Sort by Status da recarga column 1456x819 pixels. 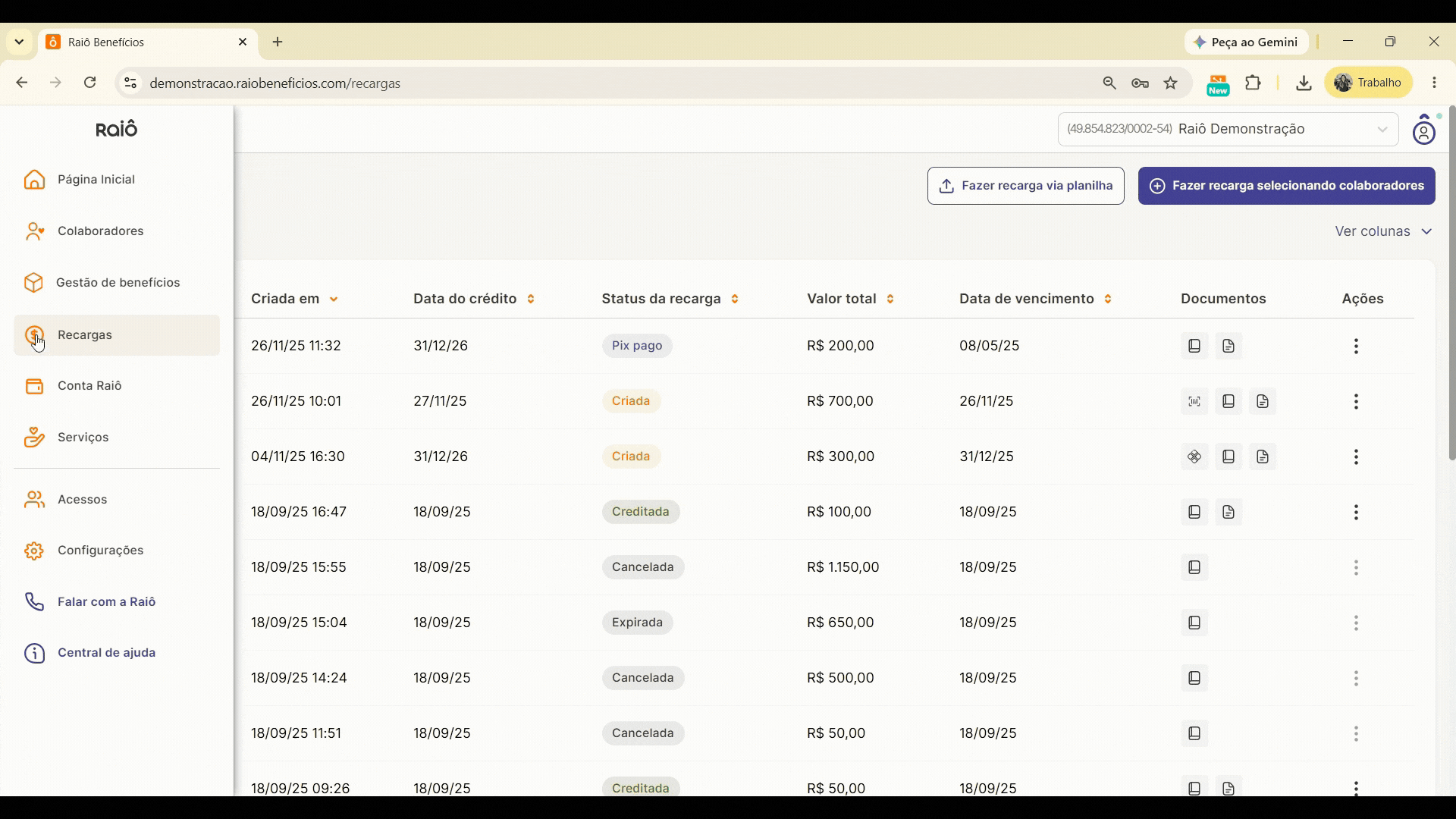click(670, 299)
